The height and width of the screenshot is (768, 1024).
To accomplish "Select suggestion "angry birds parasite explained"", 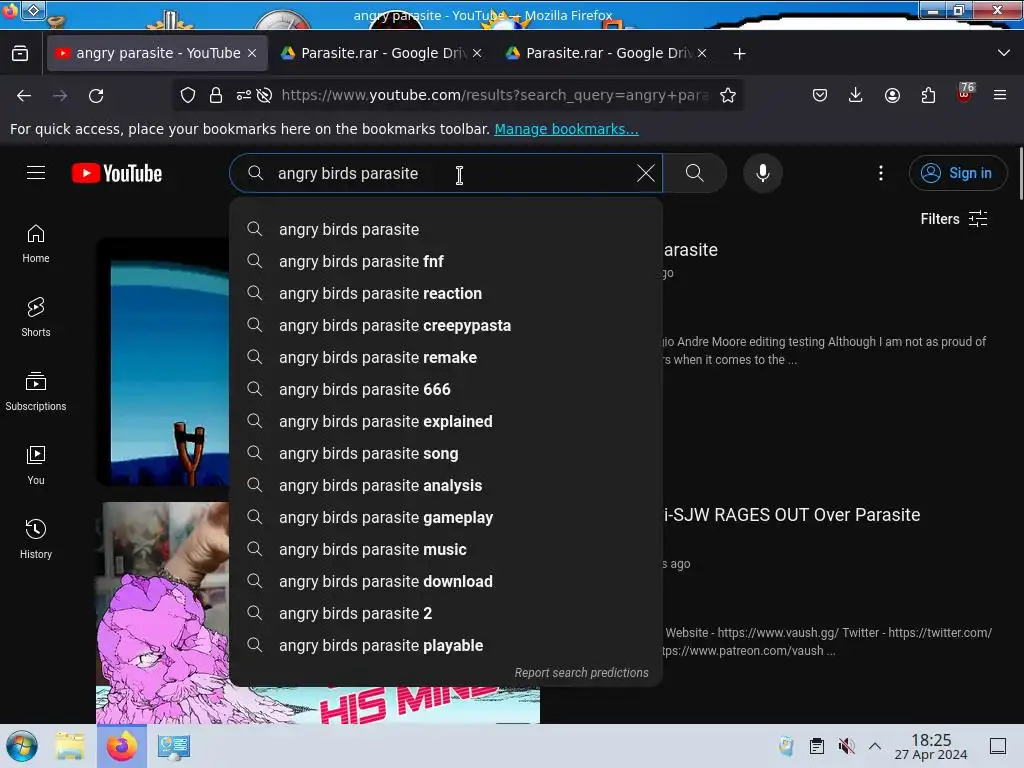I will click(446, 421).
